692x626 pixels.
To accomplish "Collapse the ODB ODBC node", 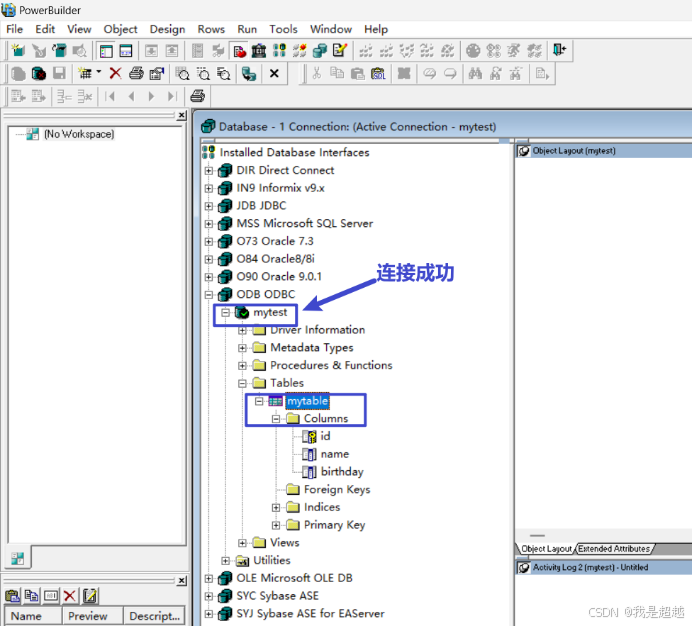I will coord(209,294).
